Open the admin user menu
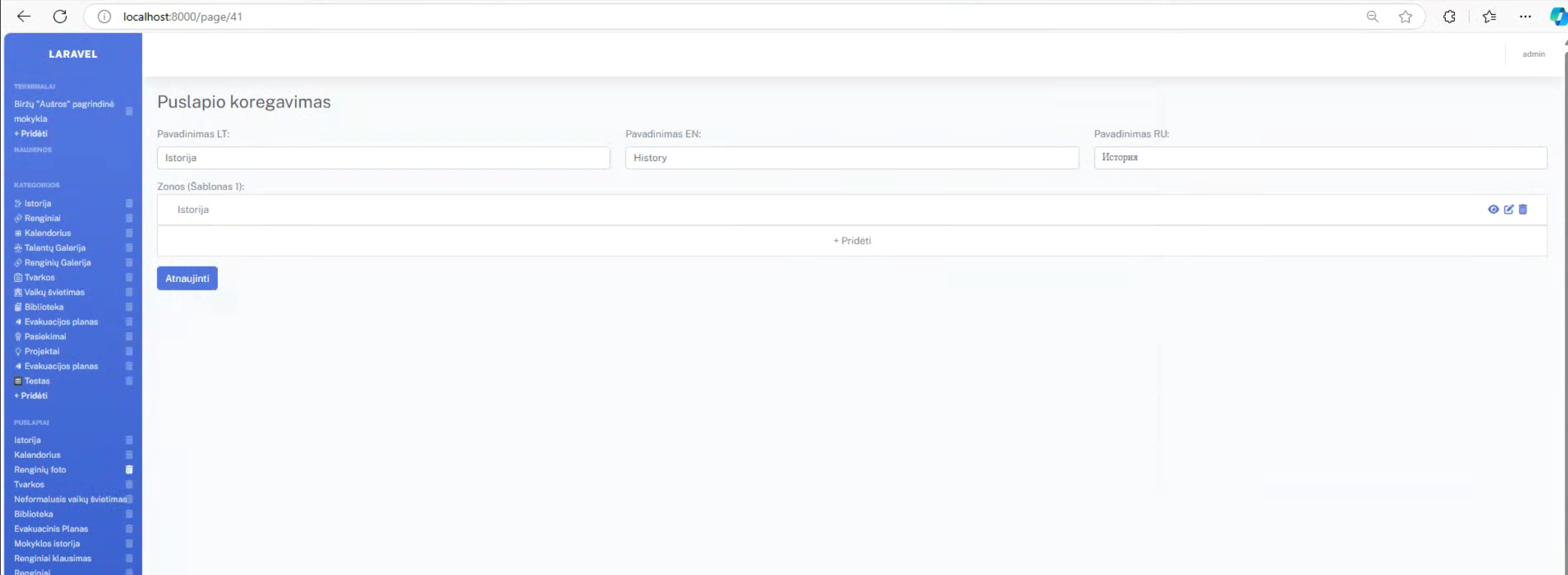The image size is (1568, 575). click(x=1533, y=54)
